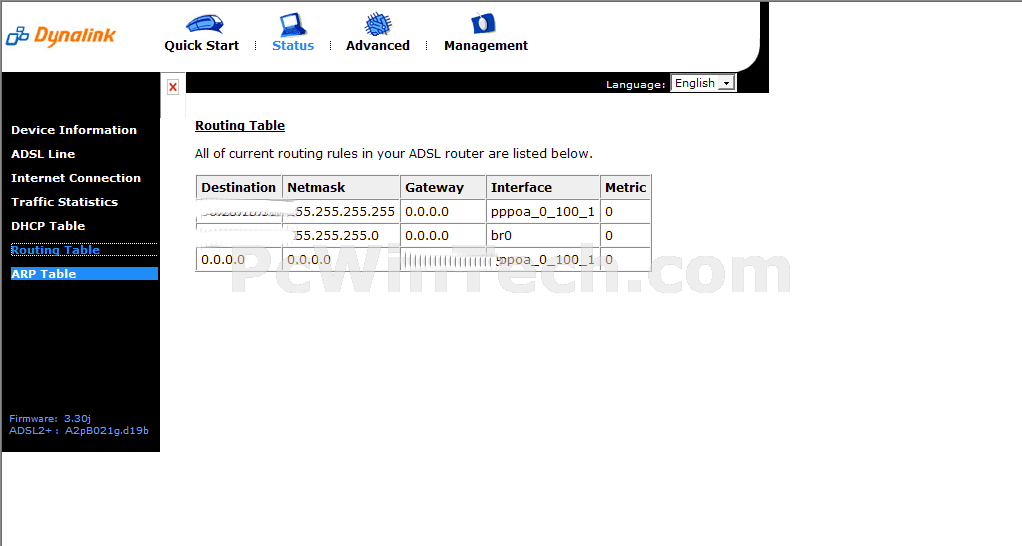View the Internet Connection page
This screenshot has width=1022, height=546.
click(x=76, y=178)
